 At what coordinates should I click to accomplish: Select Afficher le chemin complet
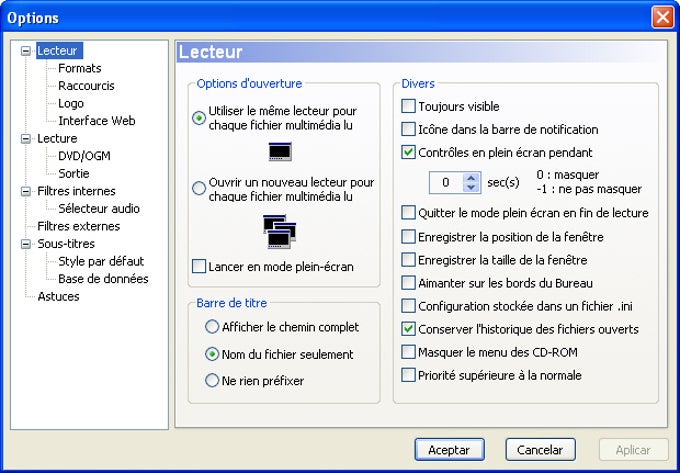(x=212, y=327)
